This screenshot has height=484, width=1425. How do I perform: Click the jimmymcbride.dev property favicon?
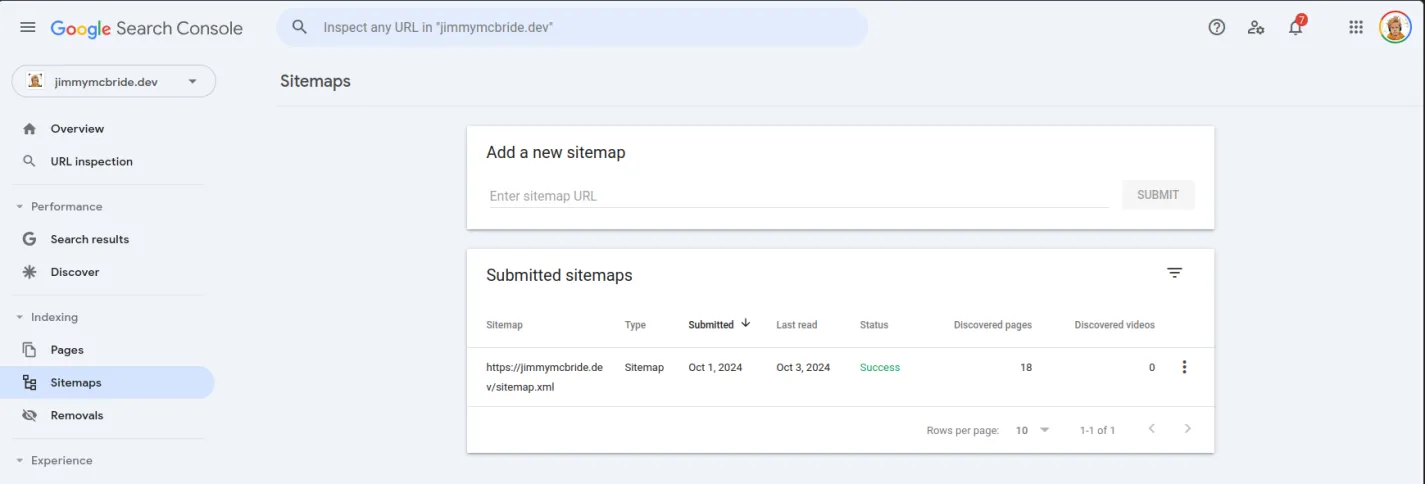(x=36, y=81)
